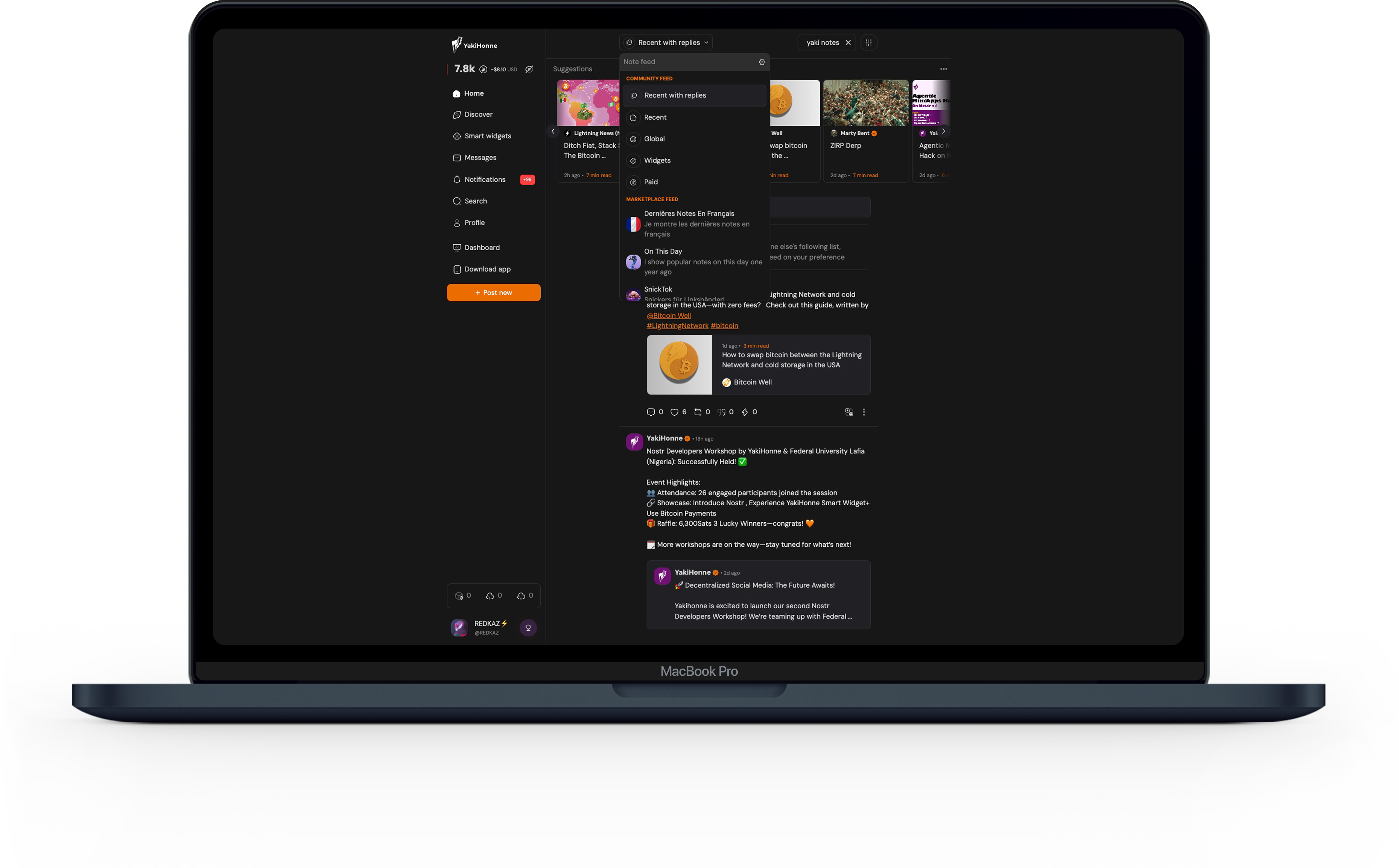The height and width of the screenshot is (868, 1399).
Task: Open the ZIRP Derp article title
Action: pos(845,146)
